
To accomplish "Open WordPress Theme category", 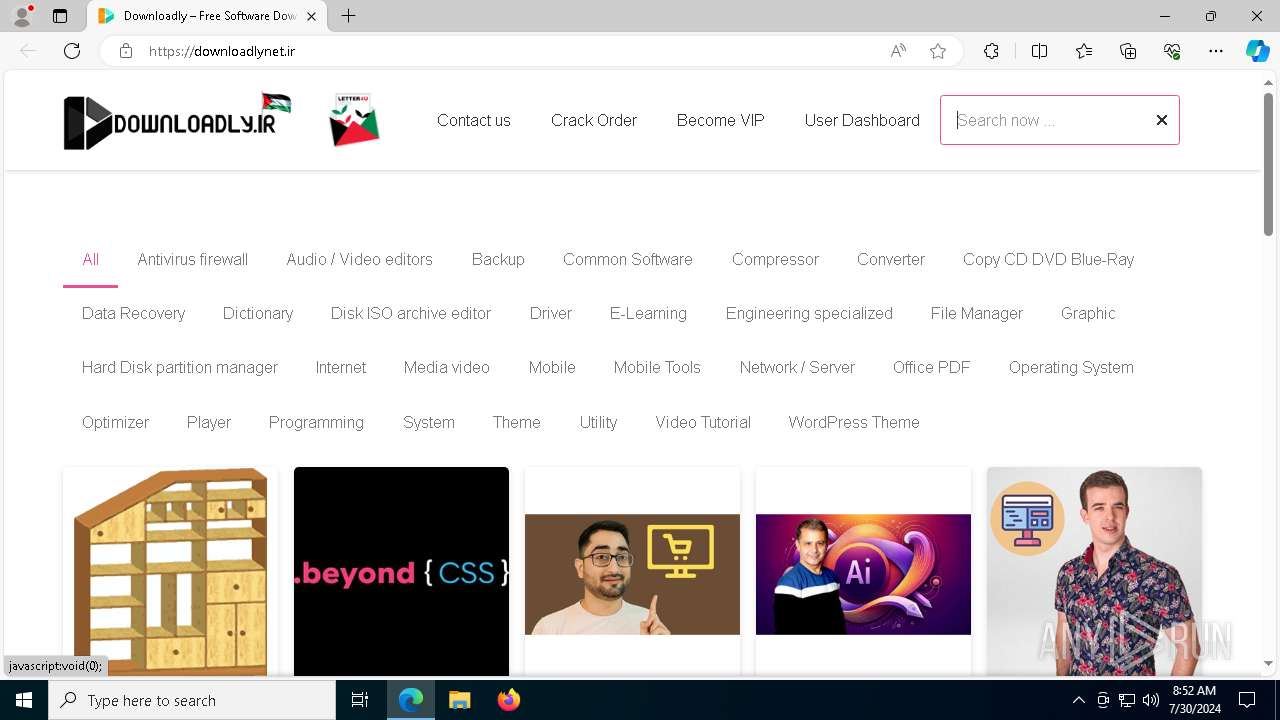I will point(854,422).
